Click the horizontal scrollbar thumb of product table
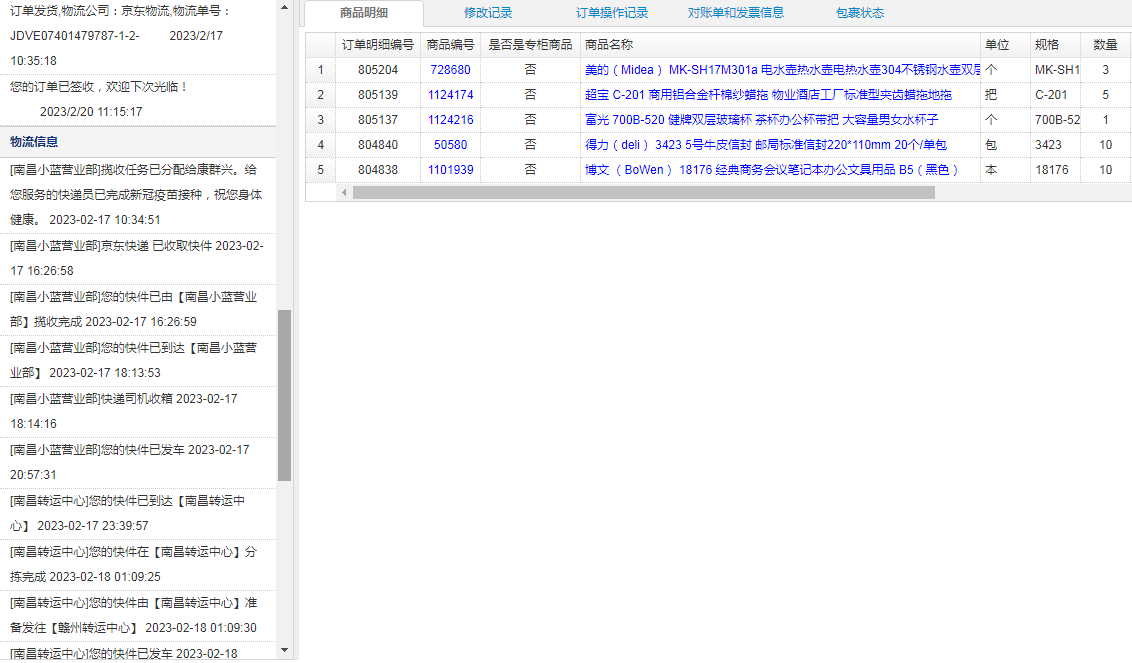The width and height of the screenshot is (1132, 663). click(644, 193)
